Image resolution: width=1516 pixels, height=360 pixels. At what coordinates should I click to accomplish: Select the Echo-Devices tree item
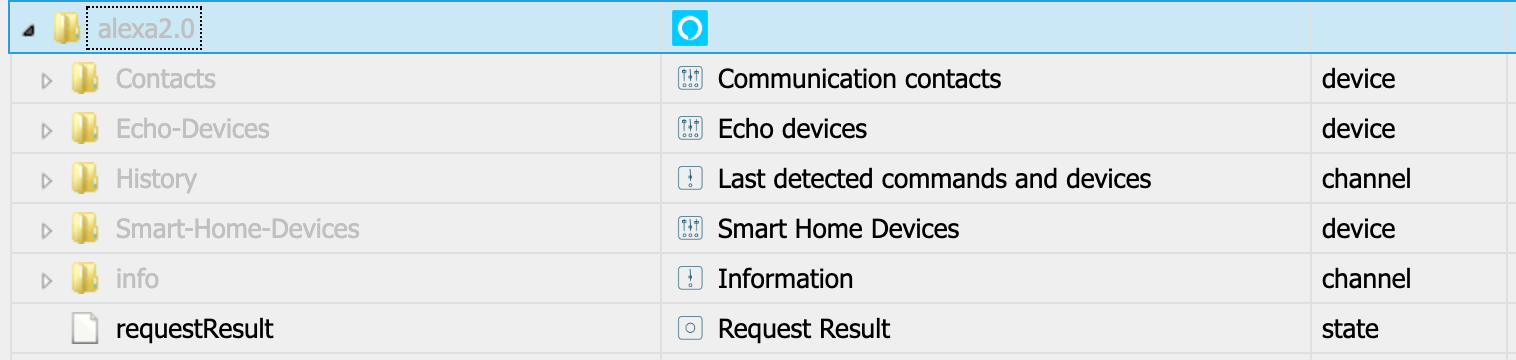(192, 129)
